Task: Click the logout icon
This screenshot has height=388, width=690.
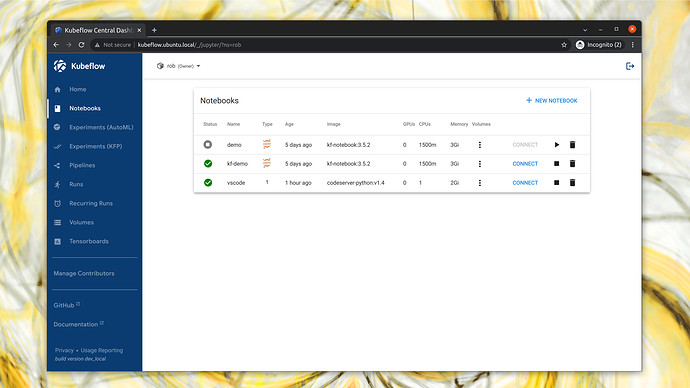Action: 630,66
